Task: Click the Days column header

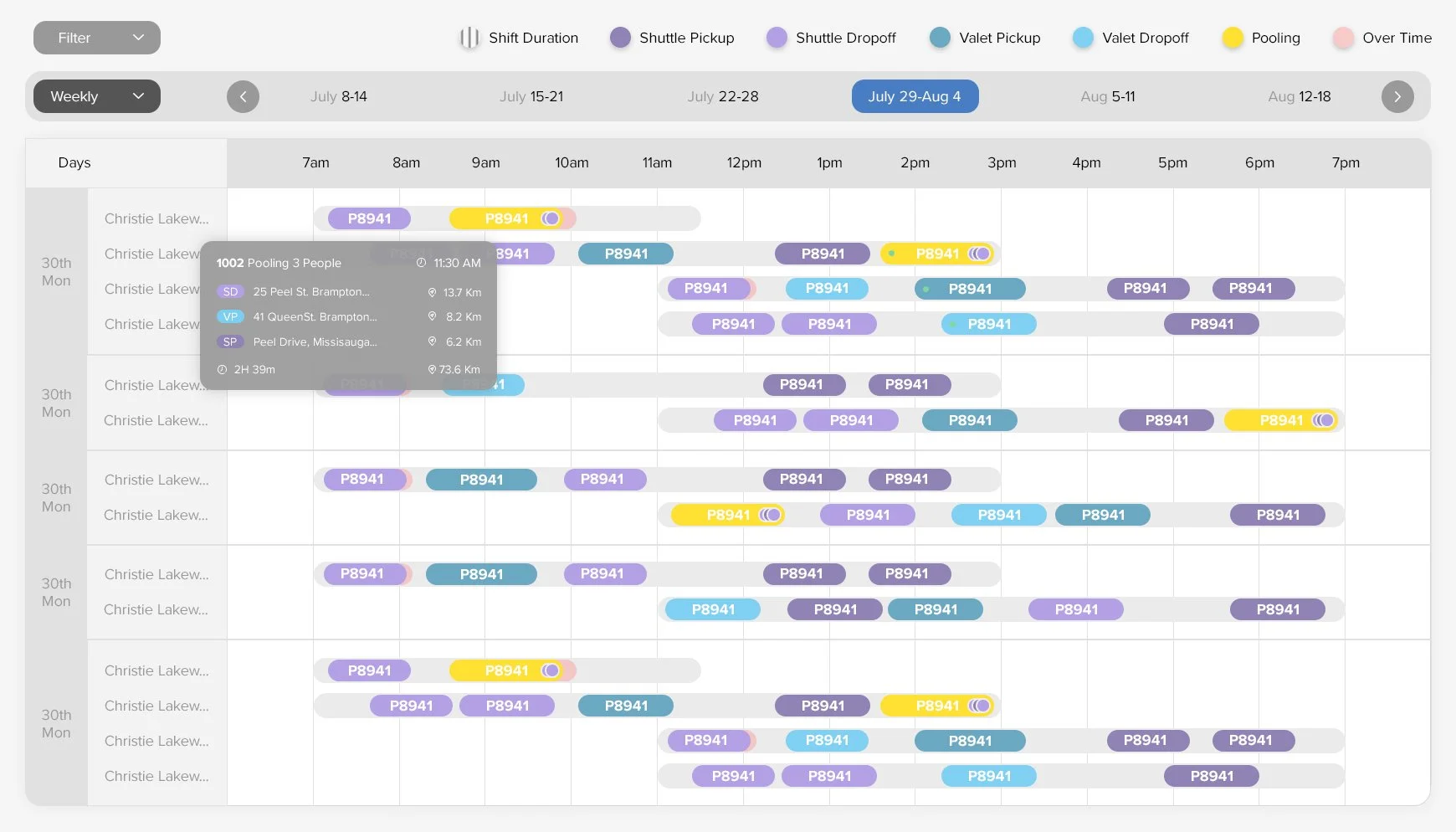Action: [74, 162]
